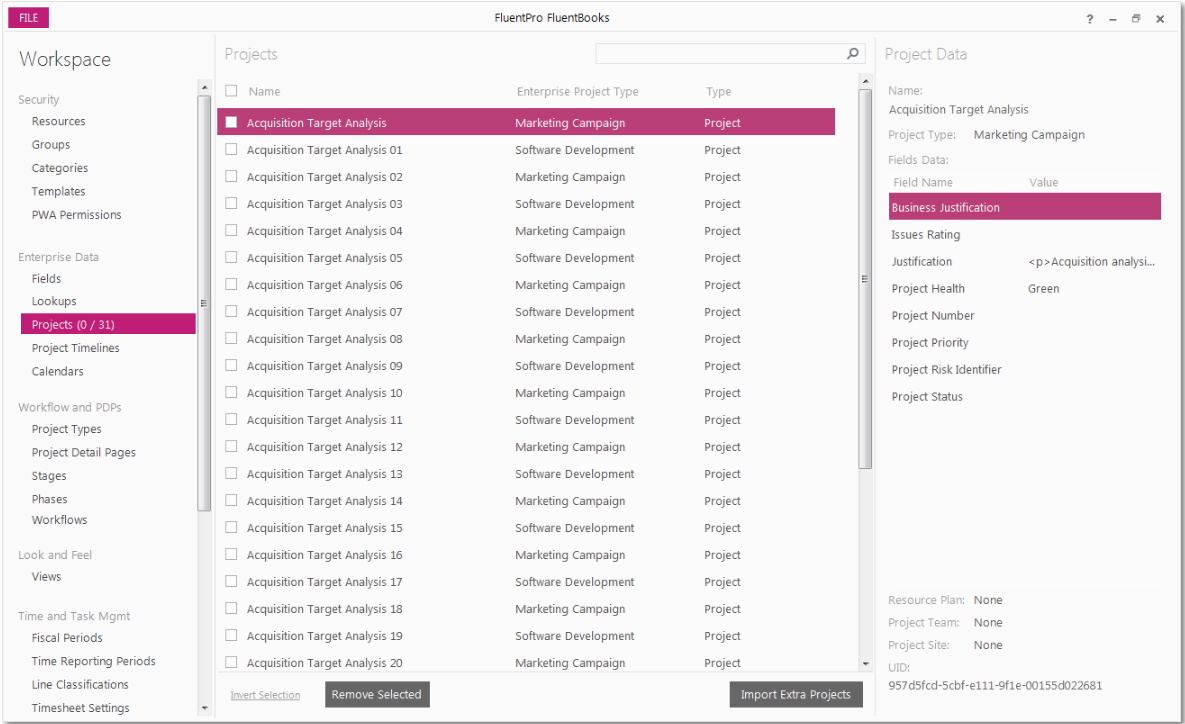1185x724 pixels.
Task: Select the Project Risk Identifier field row
Action: pyautogui.click(x=1025, y=370)
